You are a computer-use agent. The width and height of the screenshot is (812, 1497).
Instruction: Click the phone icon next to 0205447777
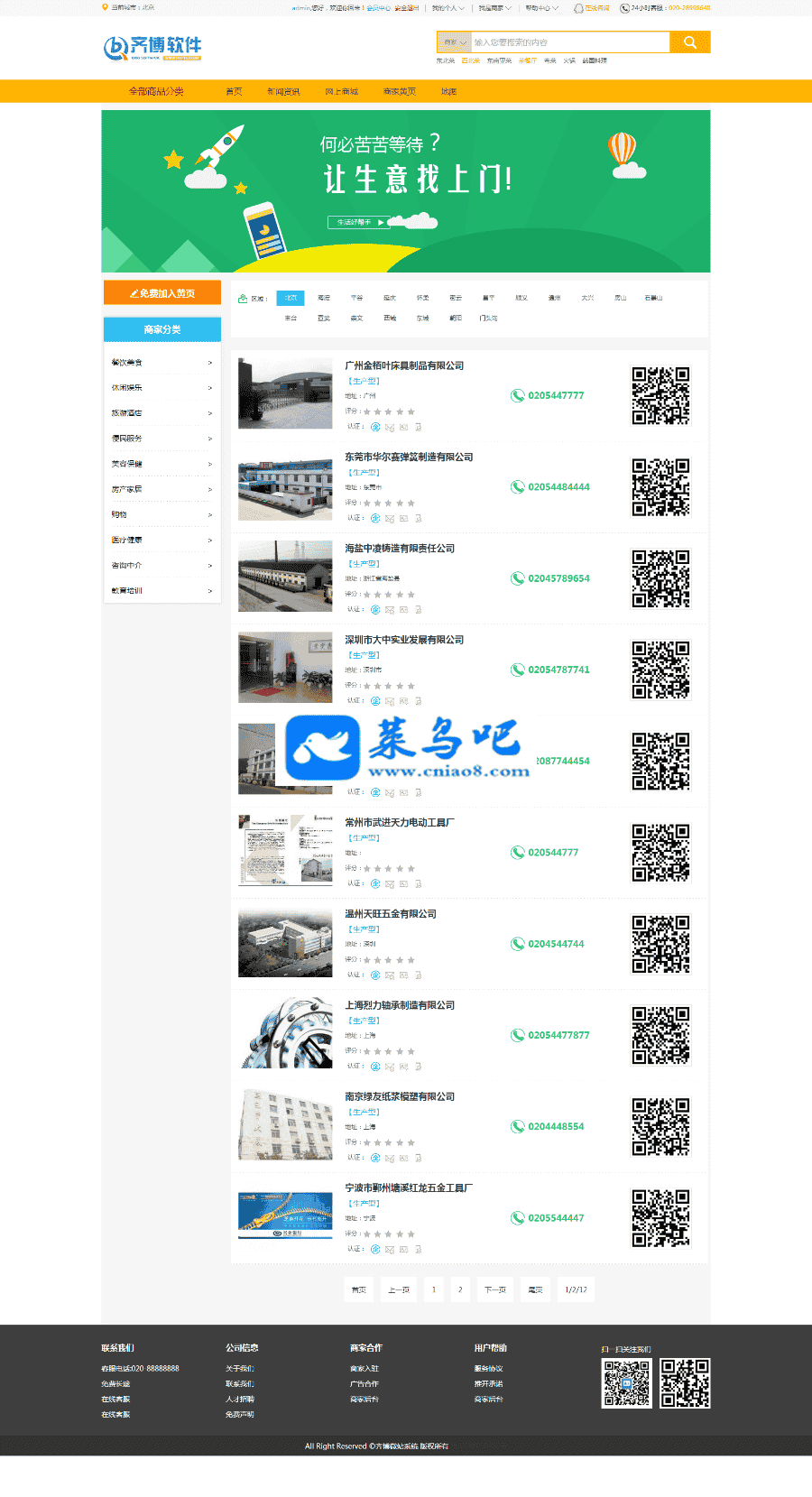click(518, 395)
